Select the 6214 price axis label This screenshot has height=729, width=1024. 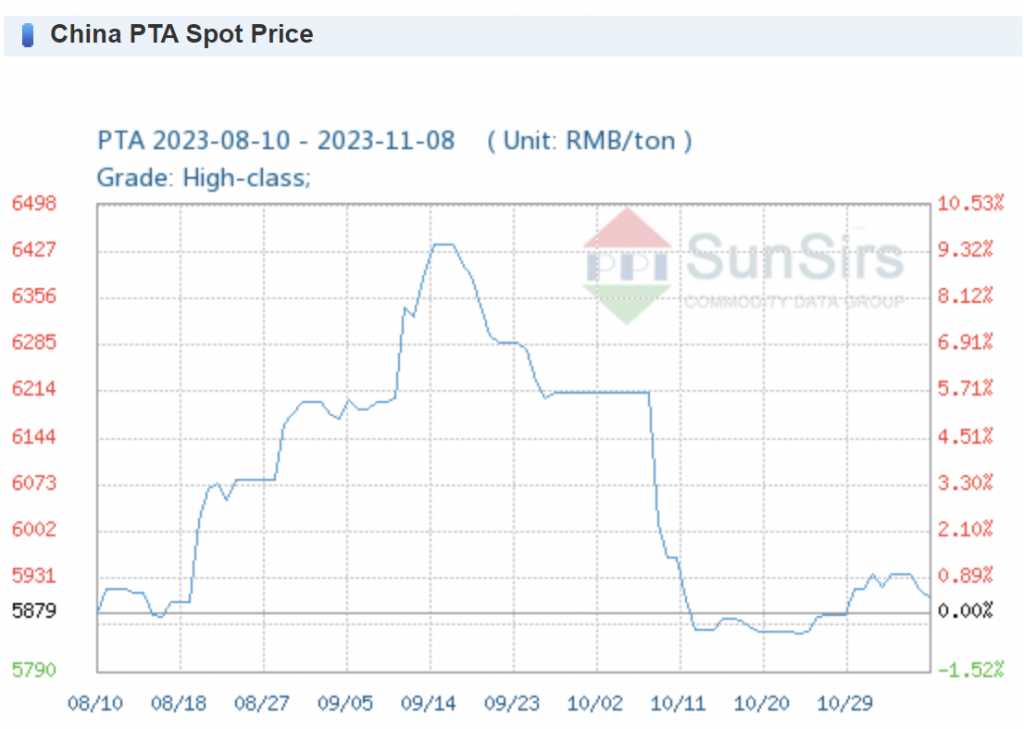[34, 390]
